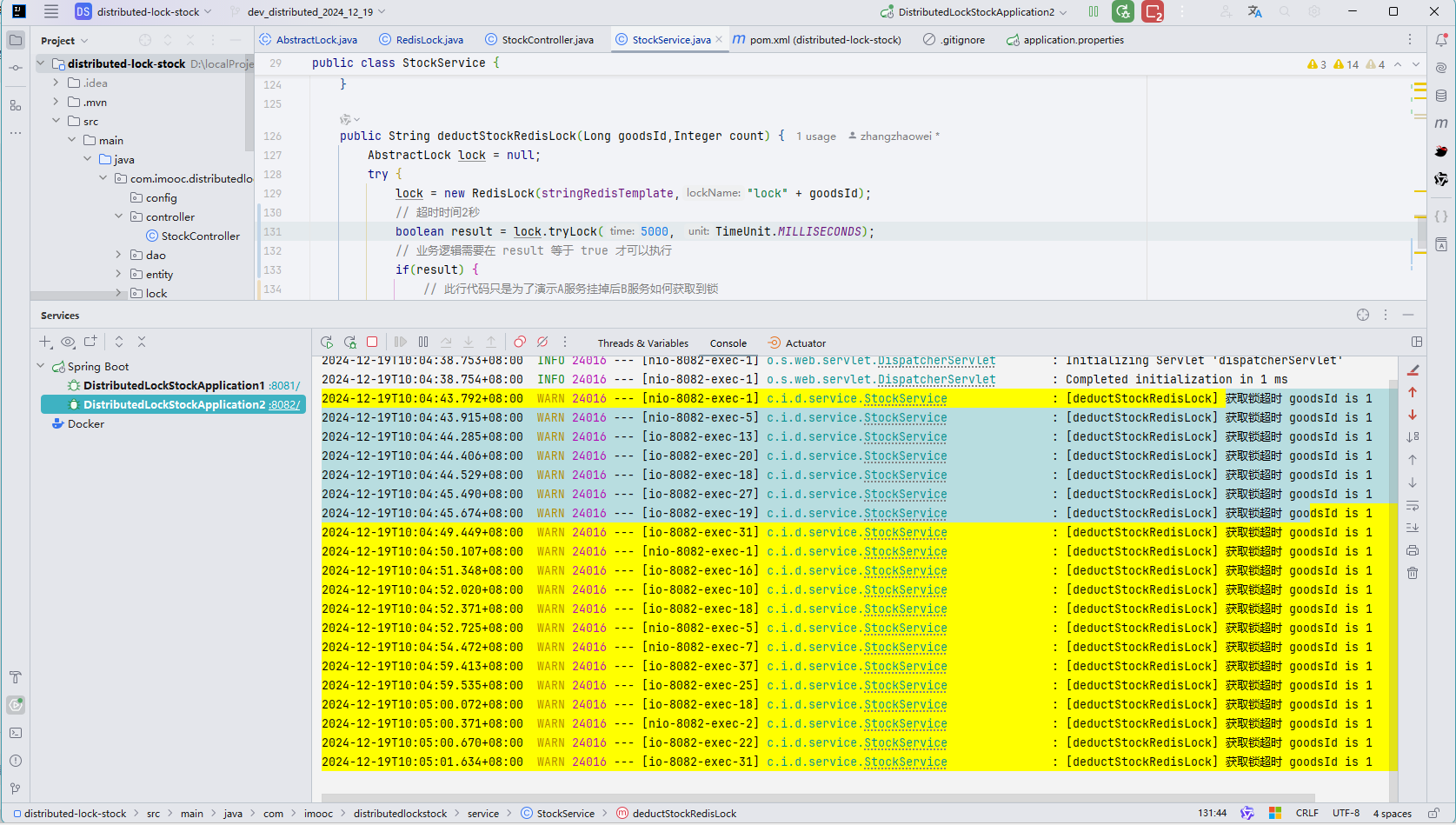Viewport: 1456px width, 825px height.
Task: Select Docker in Services tree
Action: [77, 423]
